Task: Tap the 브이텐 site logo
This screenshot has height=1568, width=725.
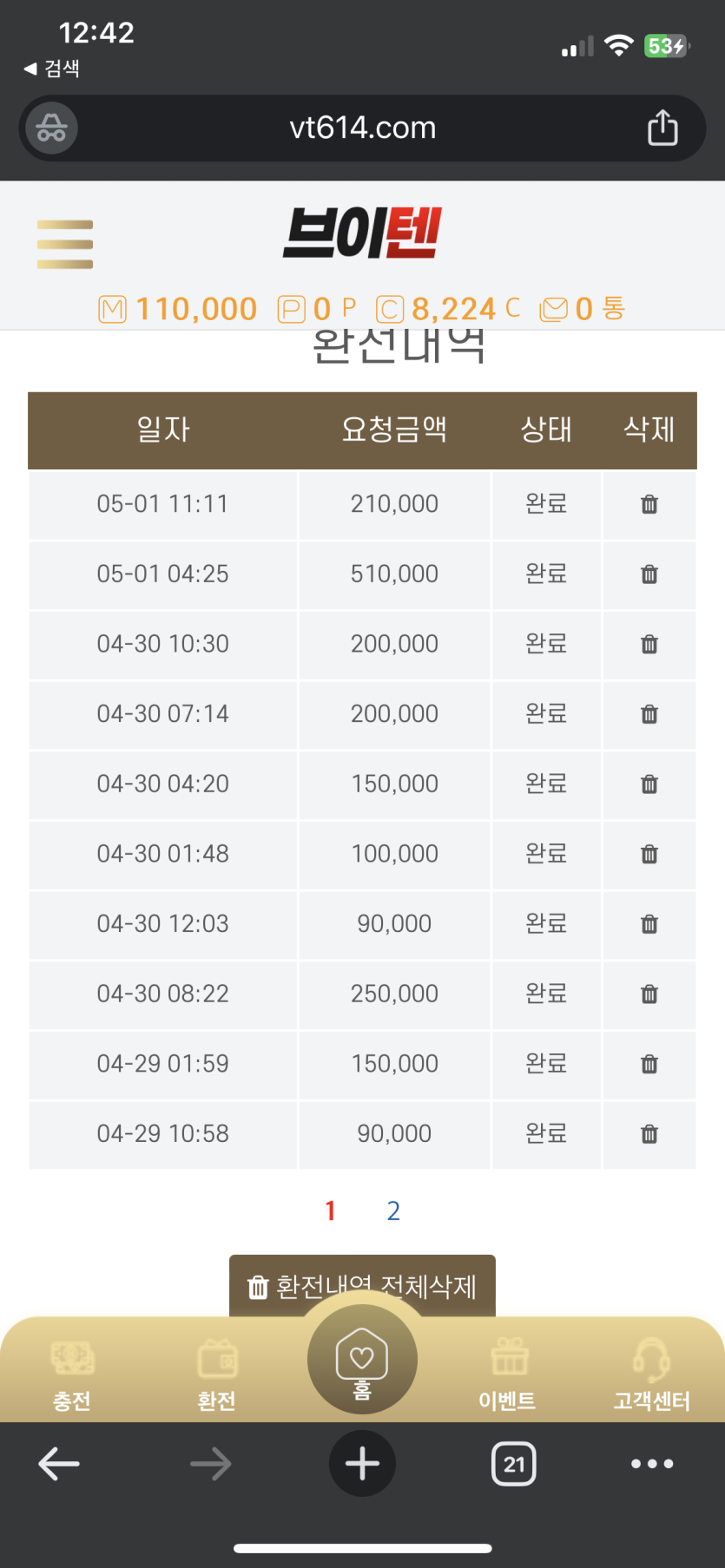Action: point(362,233)
